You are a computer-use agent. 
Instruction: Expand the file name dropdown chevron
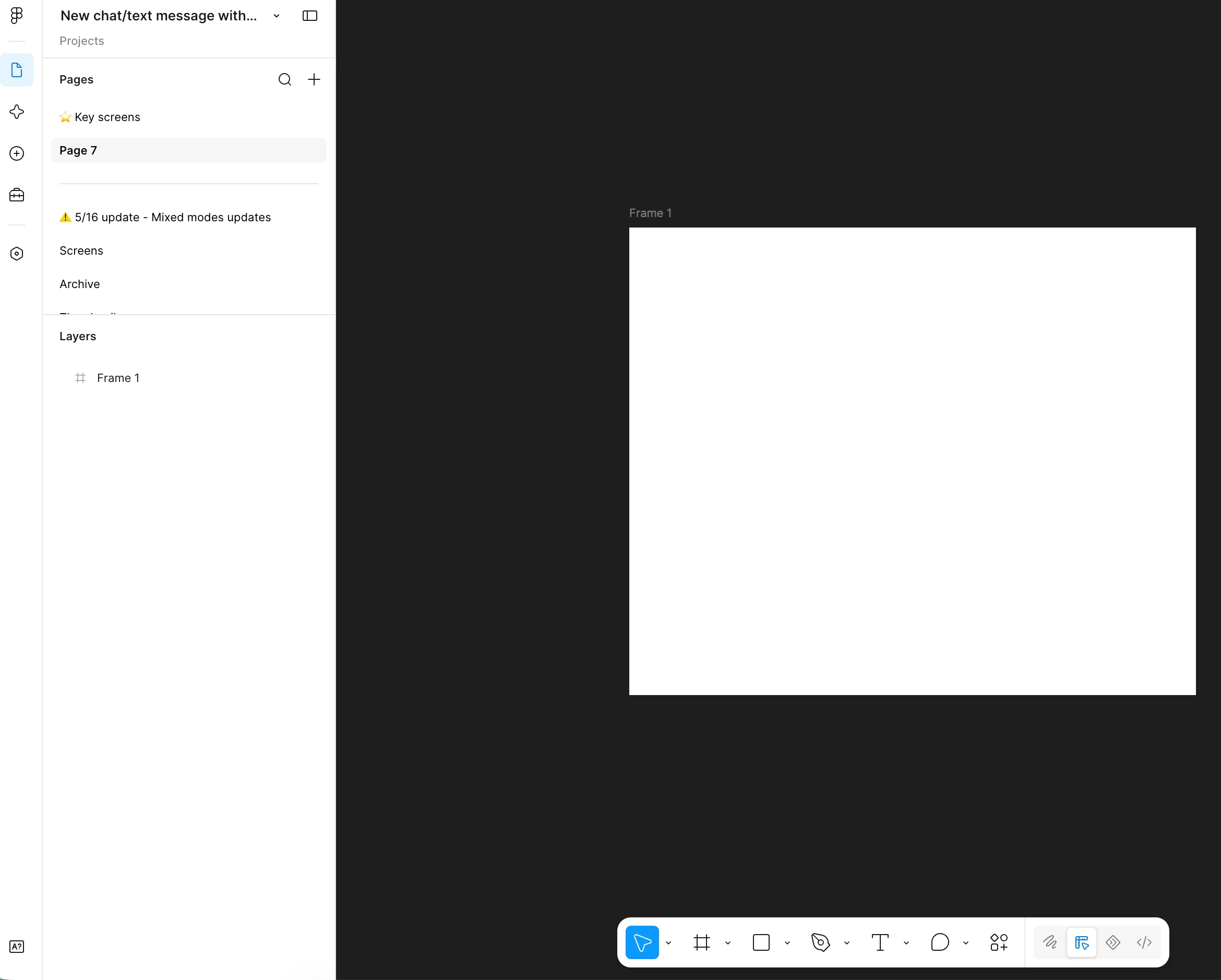[277, 16]
